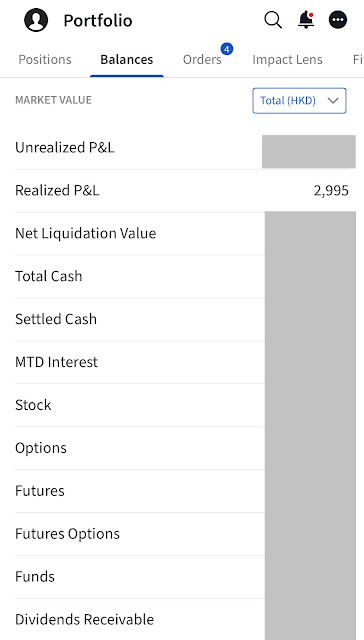
Task: Click the chevron in Total (HKD) selector
Action: tap(333, 100)
